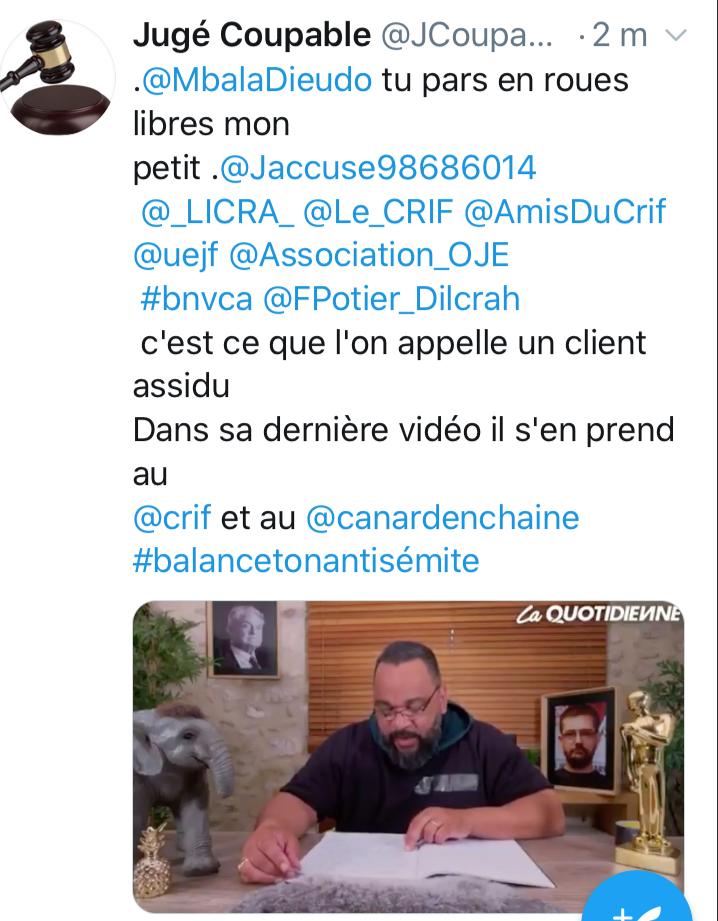Open the @FPotier_Dilcrah mention
Screen dimensions: 718x921
click(391, 300)
